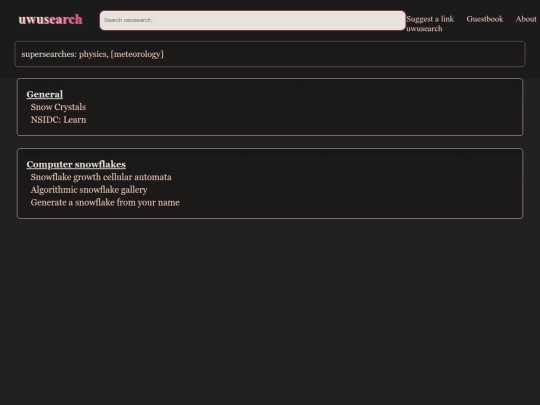Open the NSIDC: Learn link
This screenshot has width=540, height=405.
pos(59,120)
